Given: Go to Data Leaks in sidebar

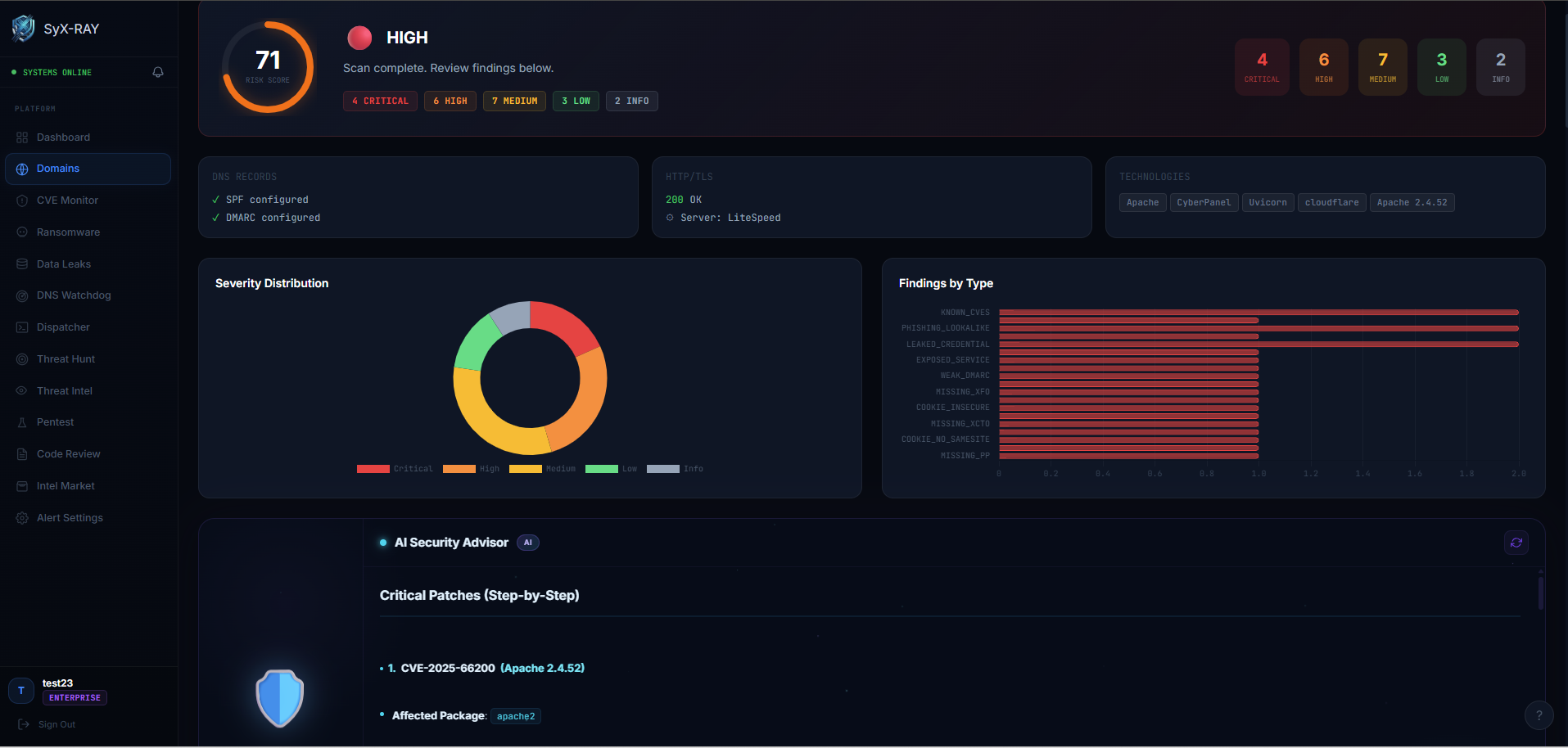Looking at the screenshot, I should pos(64,264).
